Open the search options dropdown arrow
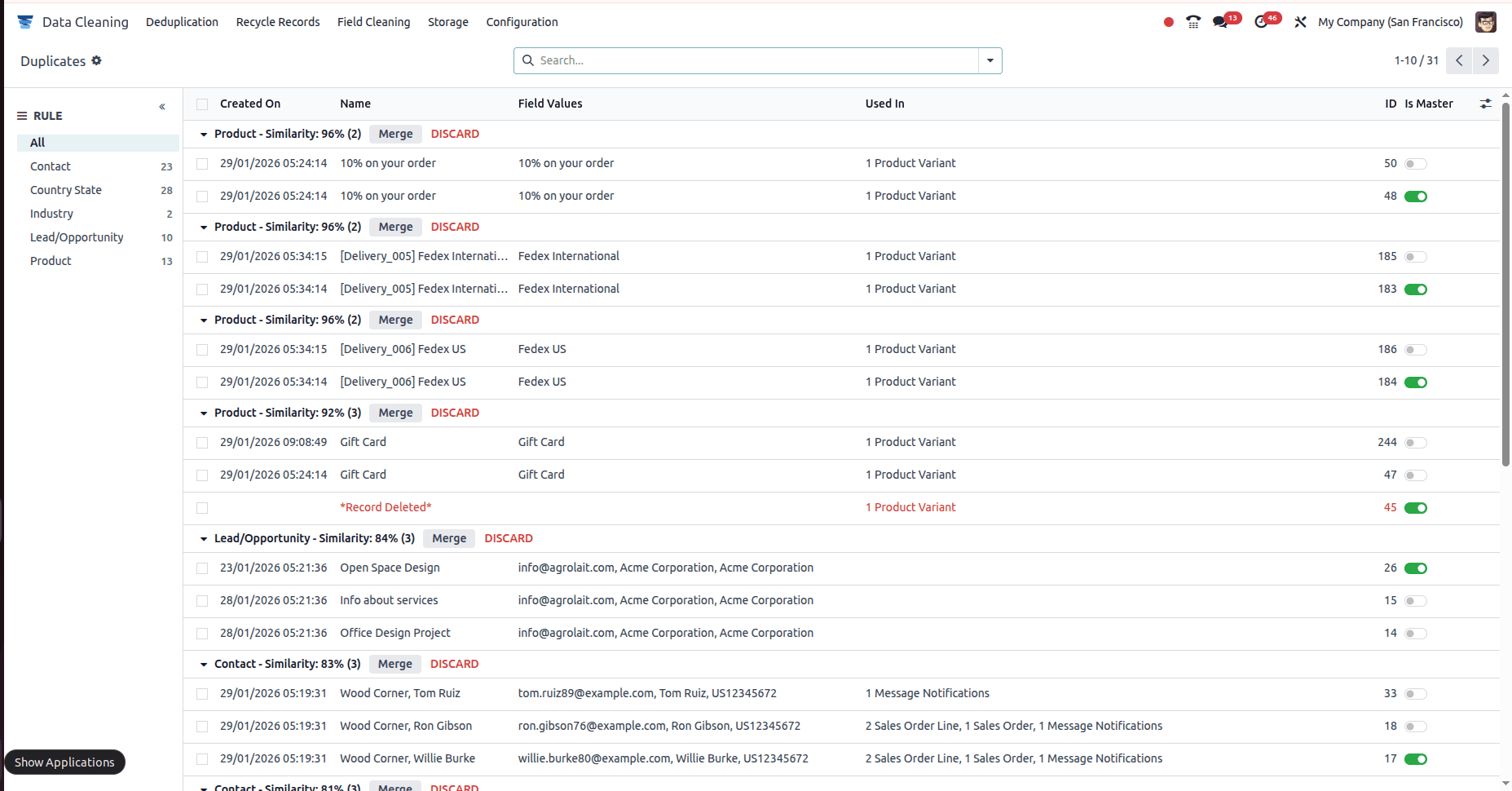The image size is (1512, 791). pos(990,60)
